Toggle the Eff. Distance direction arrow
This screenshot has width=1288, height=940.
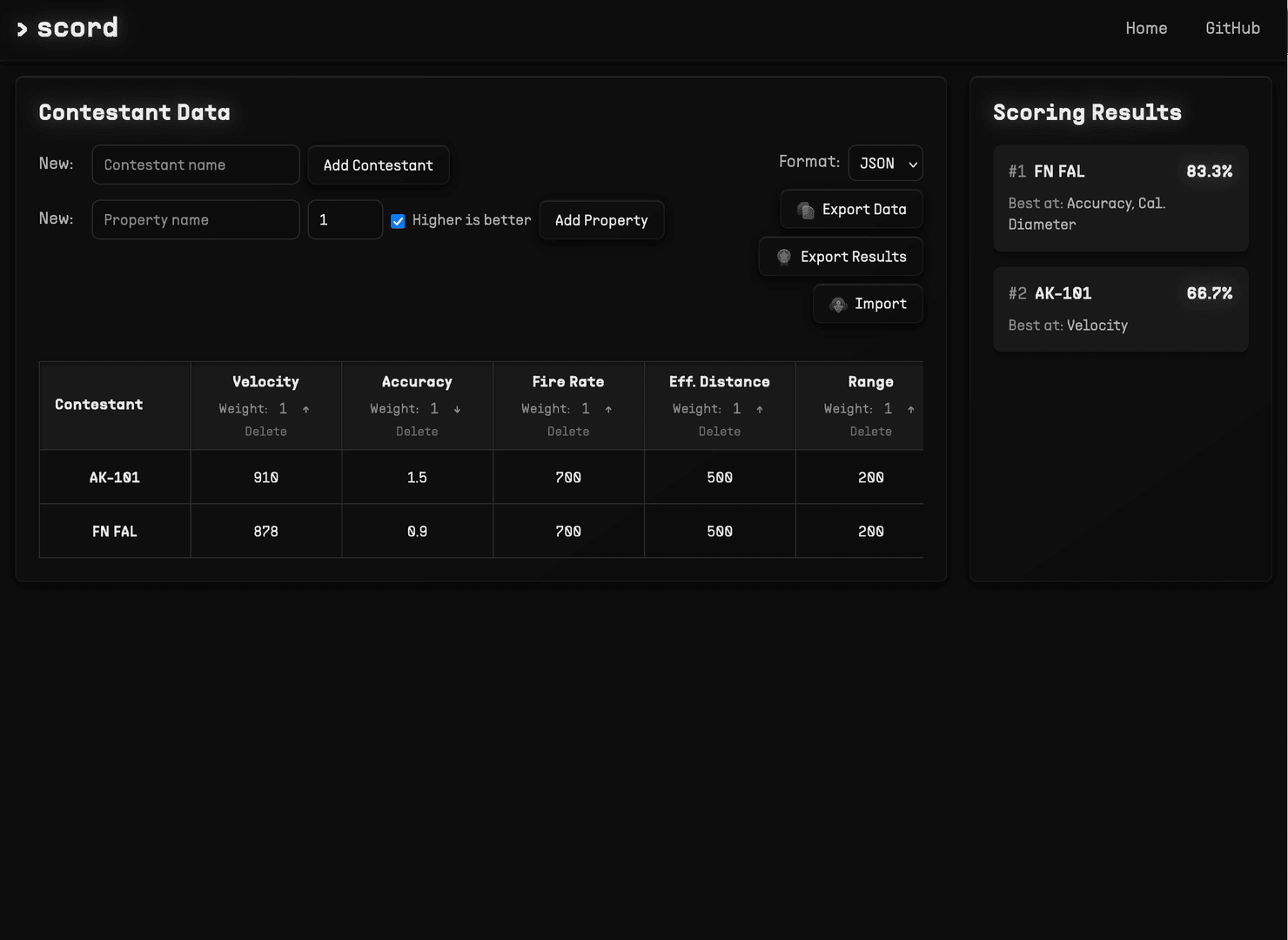click(760, 409)
